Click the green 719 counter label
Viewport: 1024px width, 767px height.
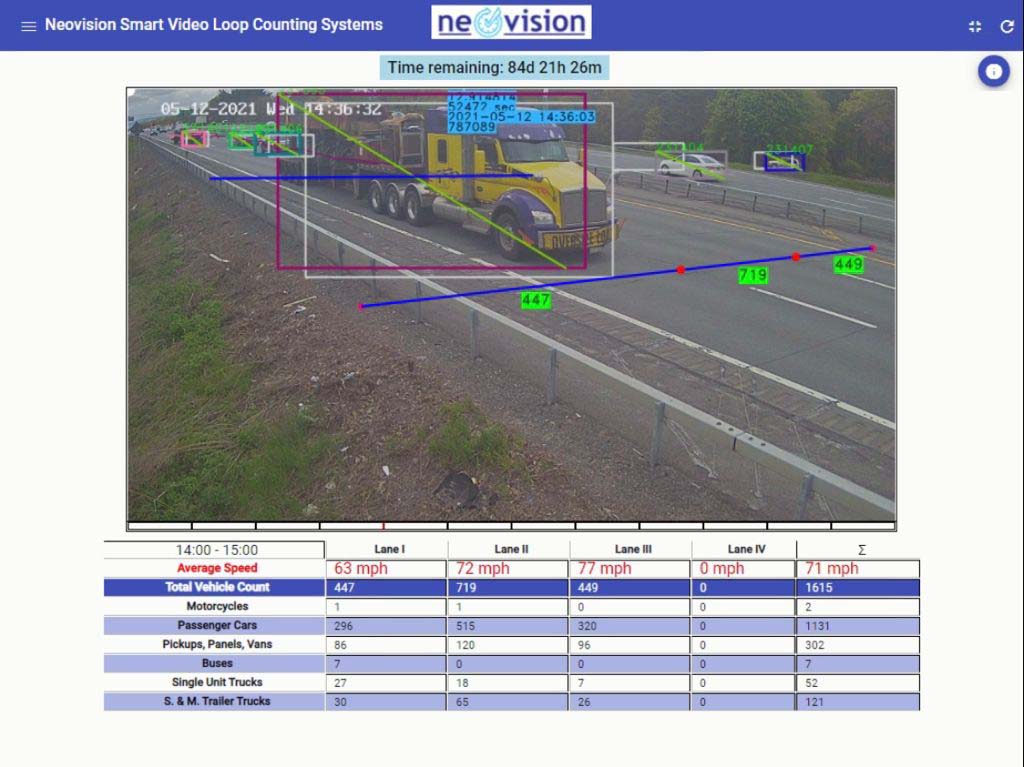click(x=753, y=275)
